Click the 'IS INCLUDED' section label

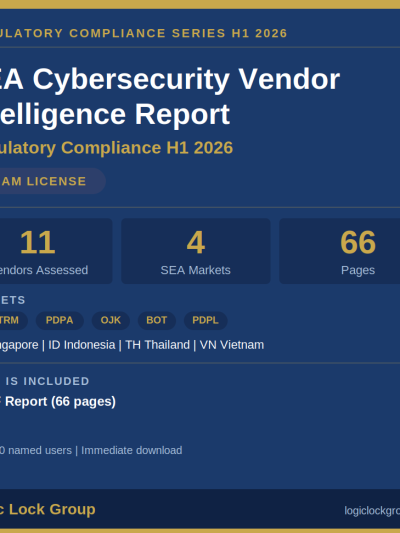pyautogui.click(x=48, y=381)
